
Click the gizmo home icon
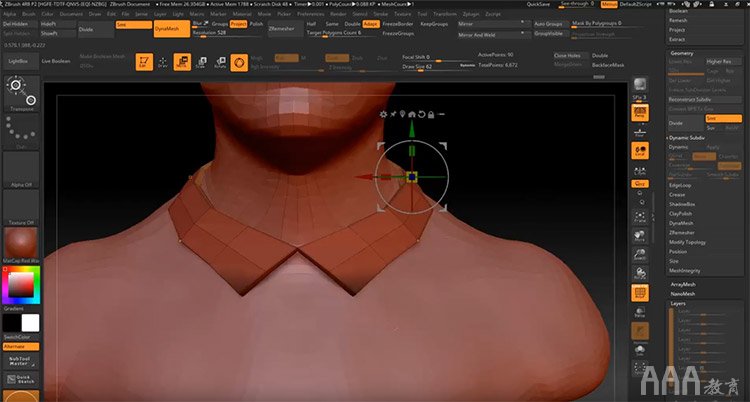[x=412, y=114]
